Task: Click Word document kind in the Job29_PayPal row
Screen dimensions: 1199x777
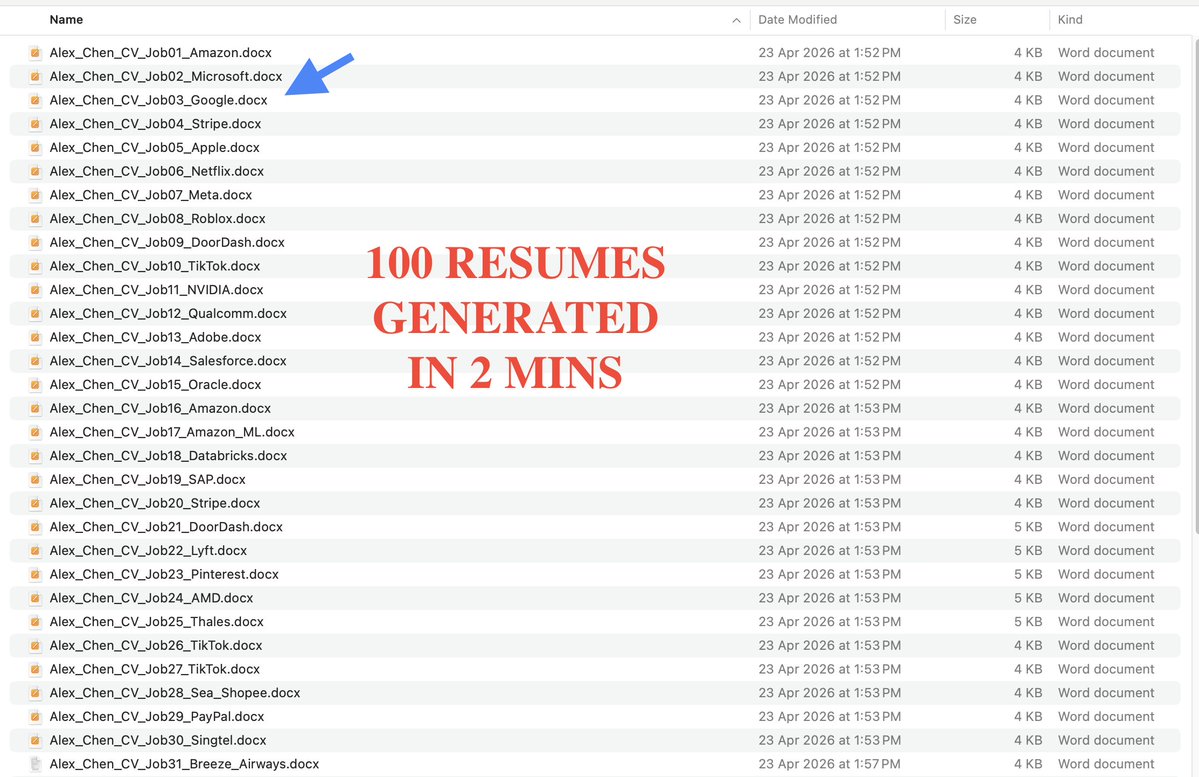Action: point(1106,717)
